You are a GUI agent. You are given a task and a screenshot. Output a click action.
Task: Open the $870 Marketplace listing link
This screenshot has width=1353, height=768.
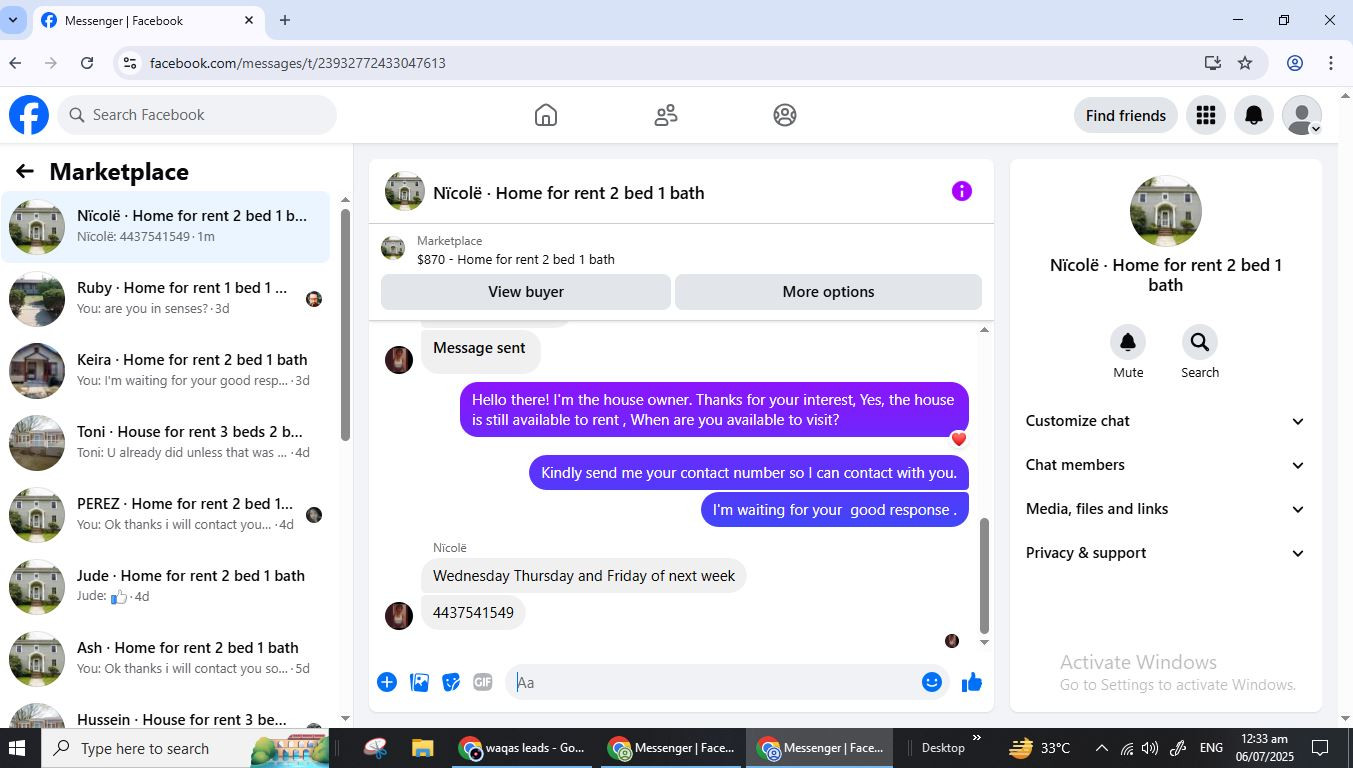coord(516,259)
